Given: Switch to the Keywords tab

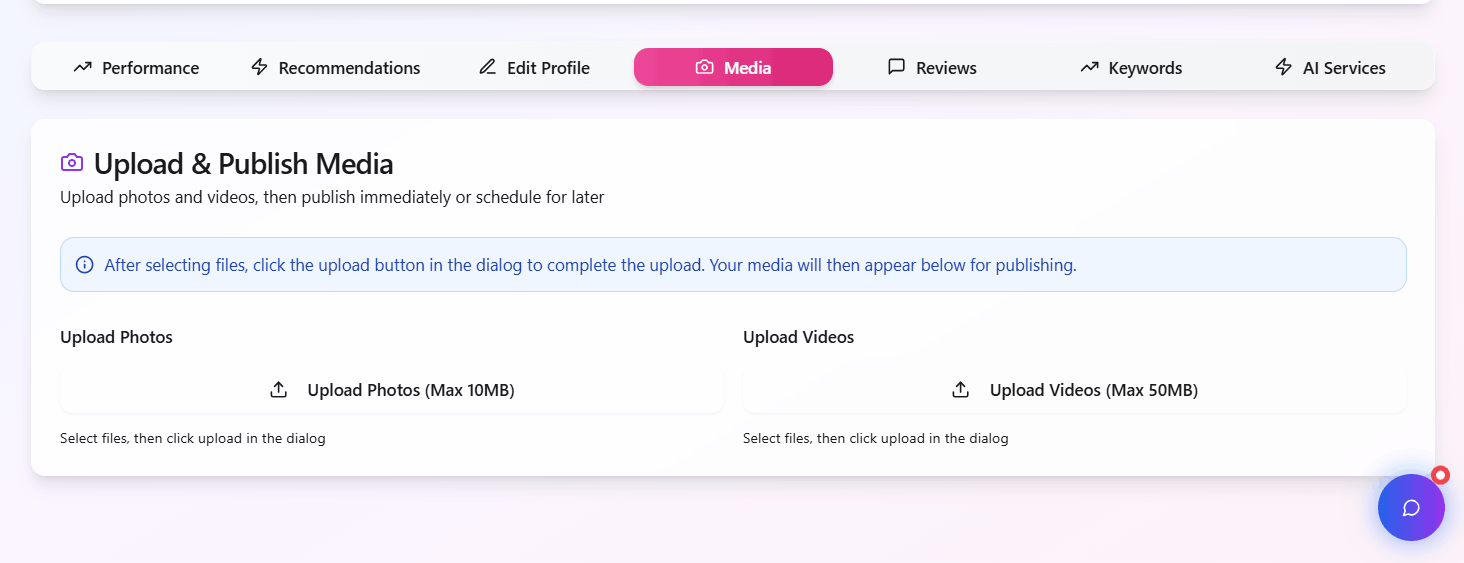Looking at the screenshot, I should click(1131, 68).
